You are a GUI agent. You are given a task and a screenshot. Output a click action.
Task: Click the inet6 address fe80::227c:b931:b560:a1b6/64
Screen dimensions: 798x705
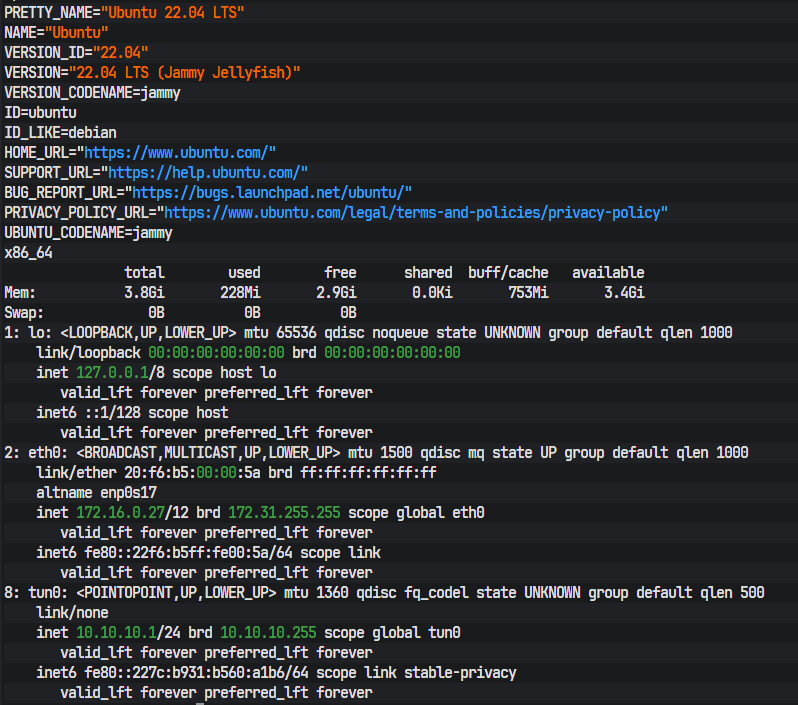click(196, 673)
